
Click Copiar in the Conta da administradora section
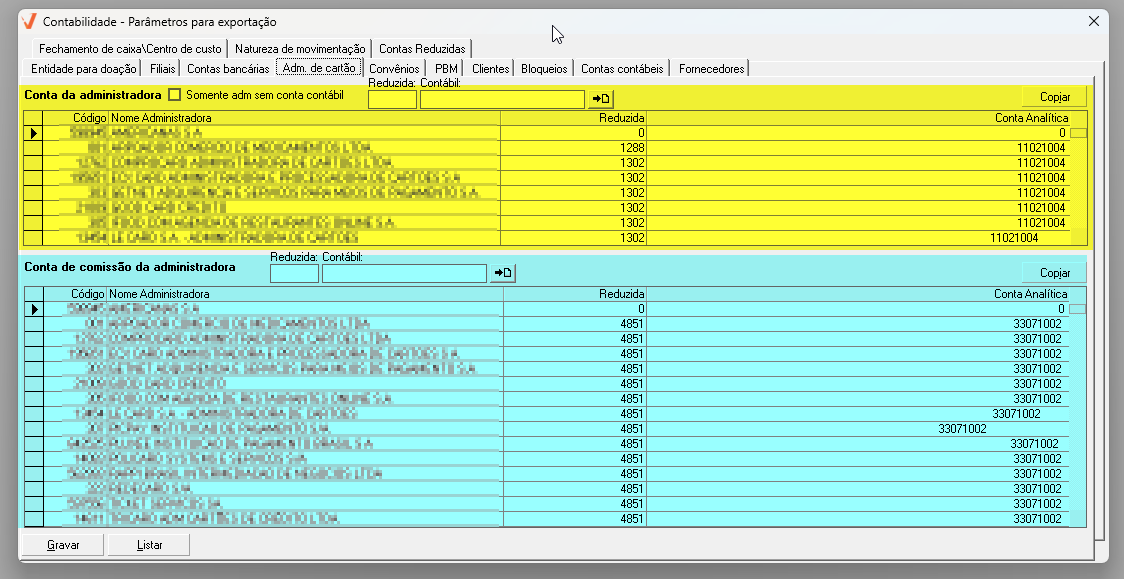tap(1054, 97)
